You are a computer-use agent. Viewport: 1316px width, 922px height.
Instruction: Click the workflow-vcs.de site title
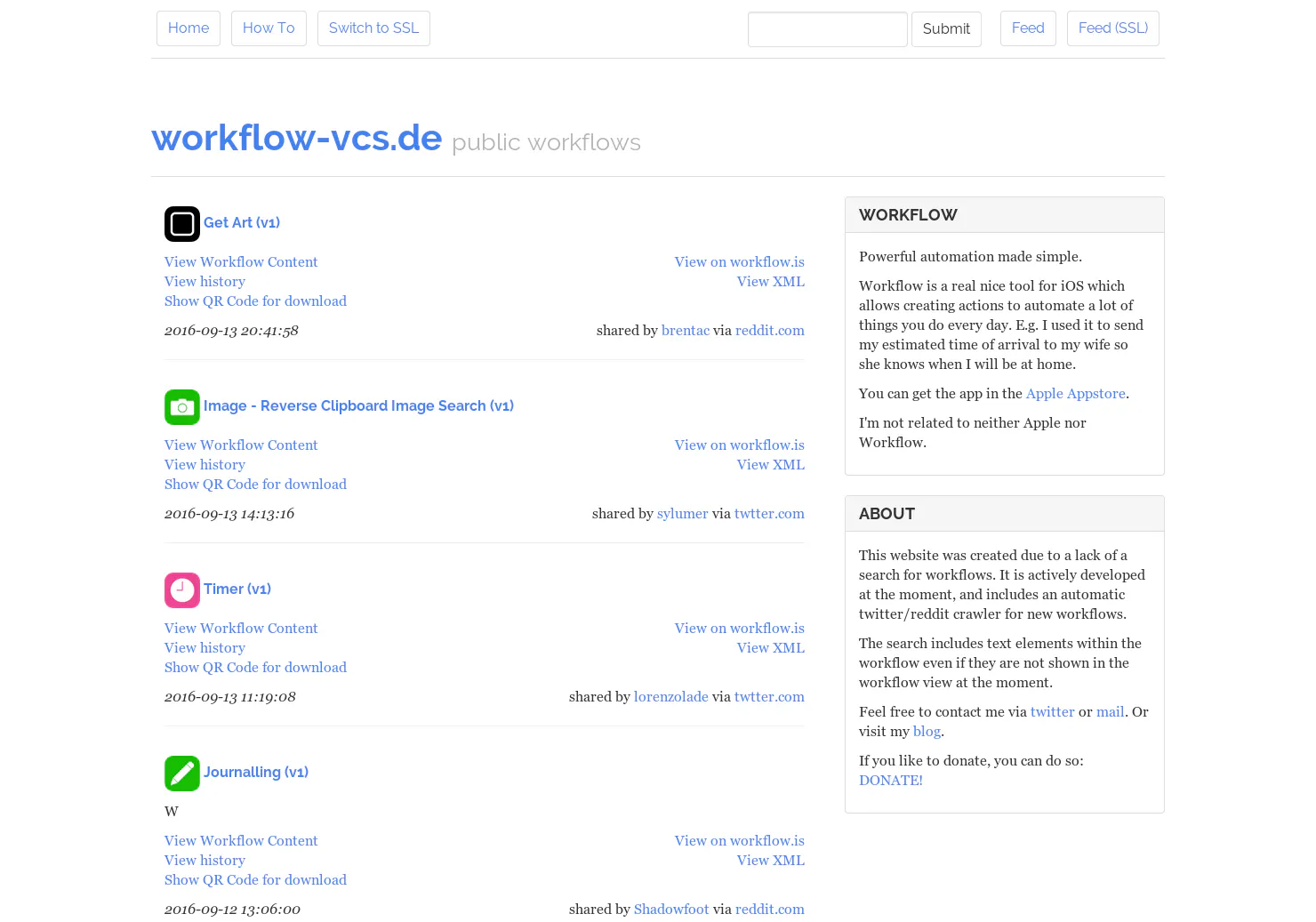[x=297, y=138]
